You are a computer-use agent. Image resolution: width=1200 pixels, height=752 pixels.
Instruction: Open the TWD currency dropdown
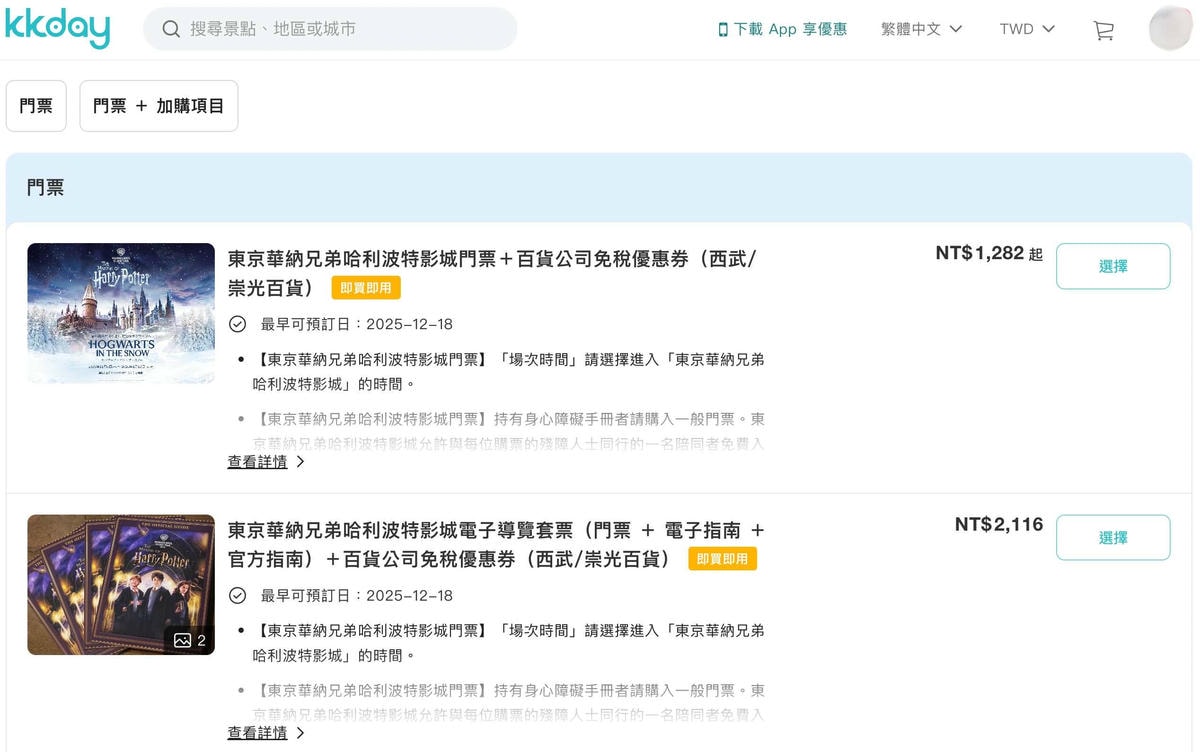1027,29
